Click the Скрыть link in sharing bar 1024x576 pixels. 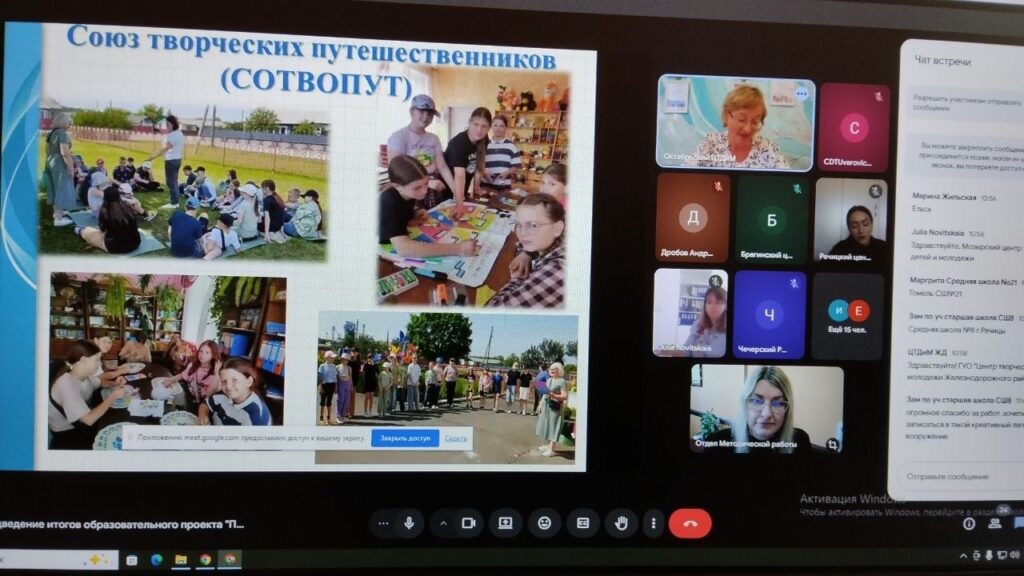point(456,438)
